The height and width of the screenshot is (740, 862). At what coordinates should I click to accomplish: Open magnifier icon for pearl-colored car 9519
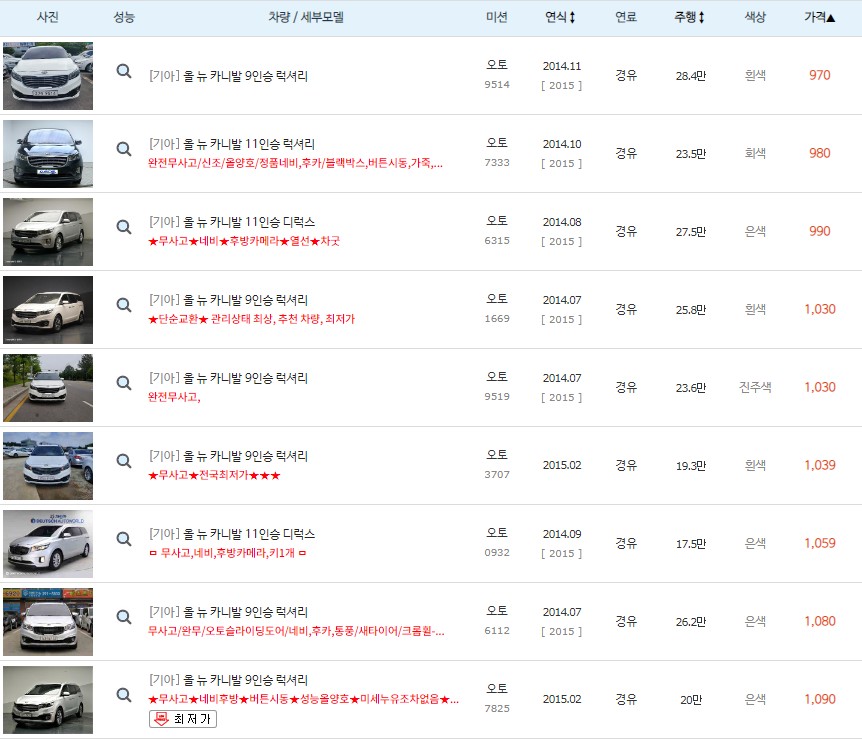point(124,383)
